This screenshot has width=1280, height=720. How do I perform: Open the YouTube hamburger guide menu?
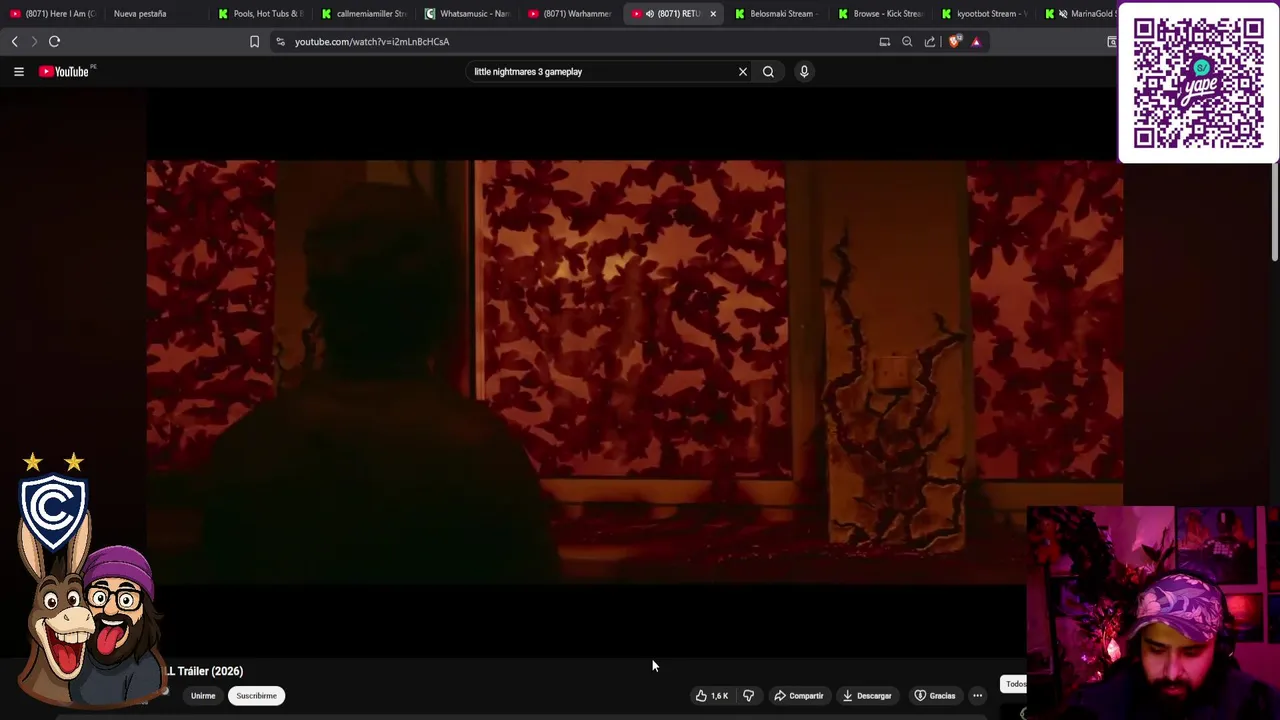pyautogui.click(x=18, y=71)
